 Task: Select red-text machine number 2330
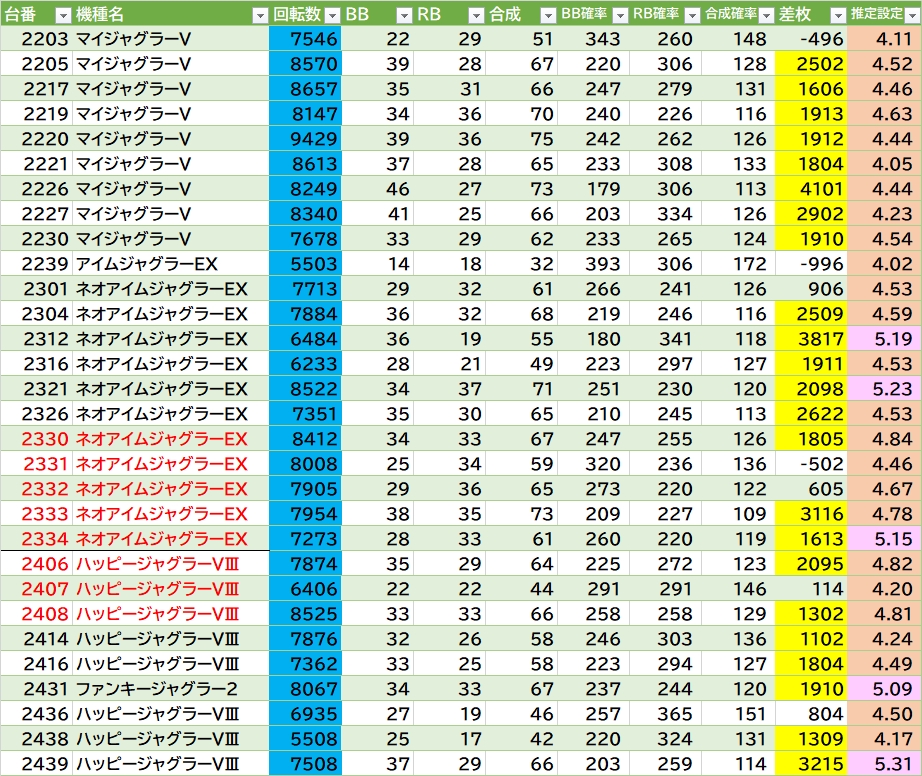(37, 438)
